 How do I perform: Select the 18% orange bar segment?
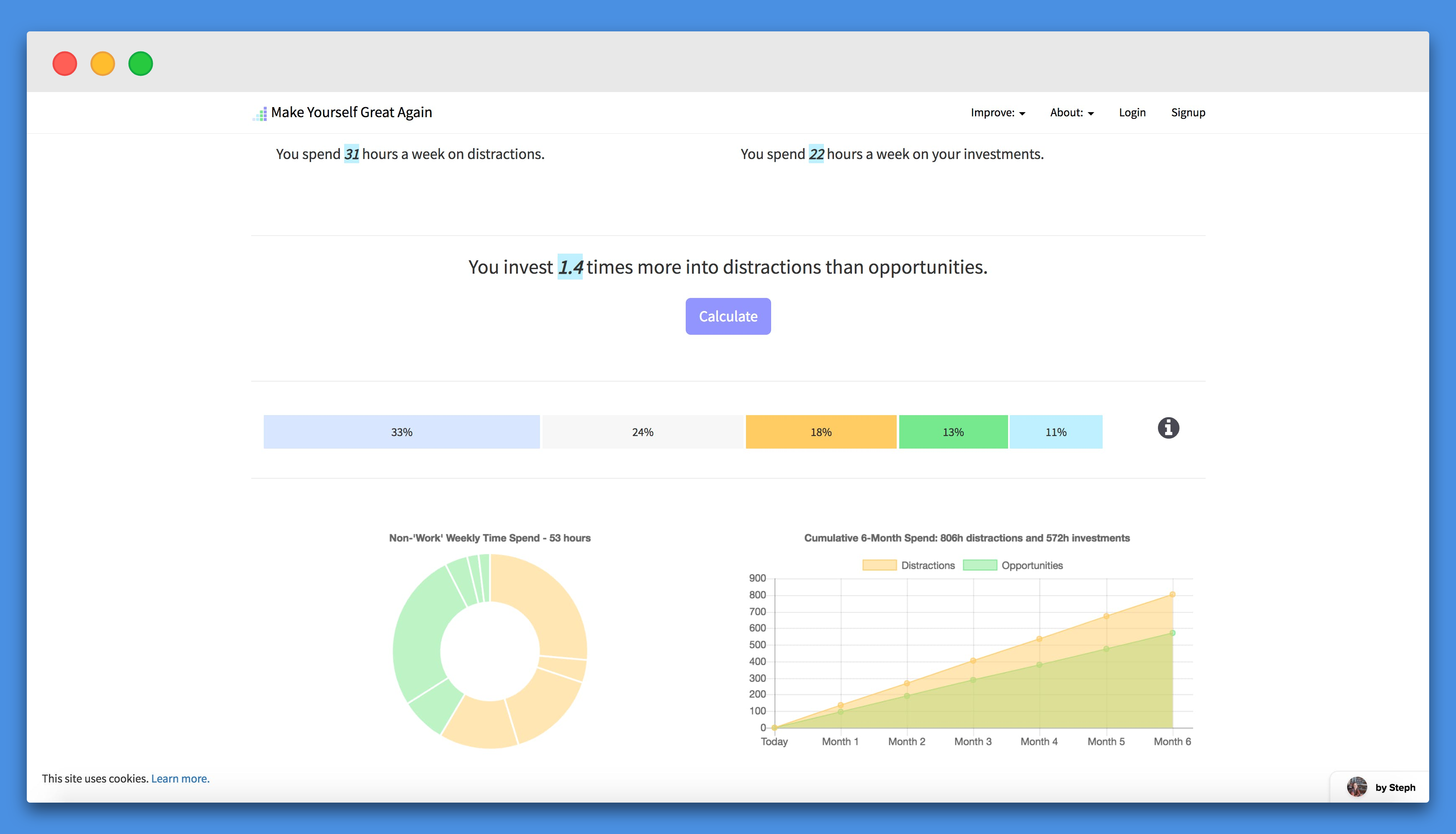[821, 432]
